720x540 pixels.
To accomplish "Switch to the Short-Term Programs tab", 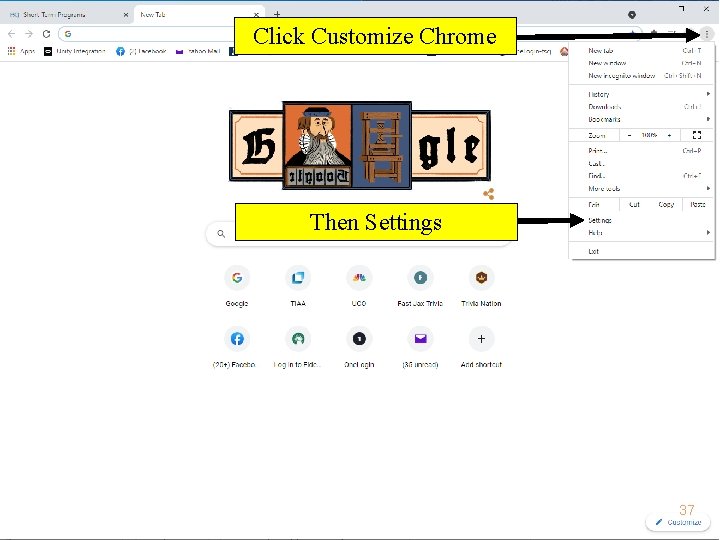I will (67, 15).
